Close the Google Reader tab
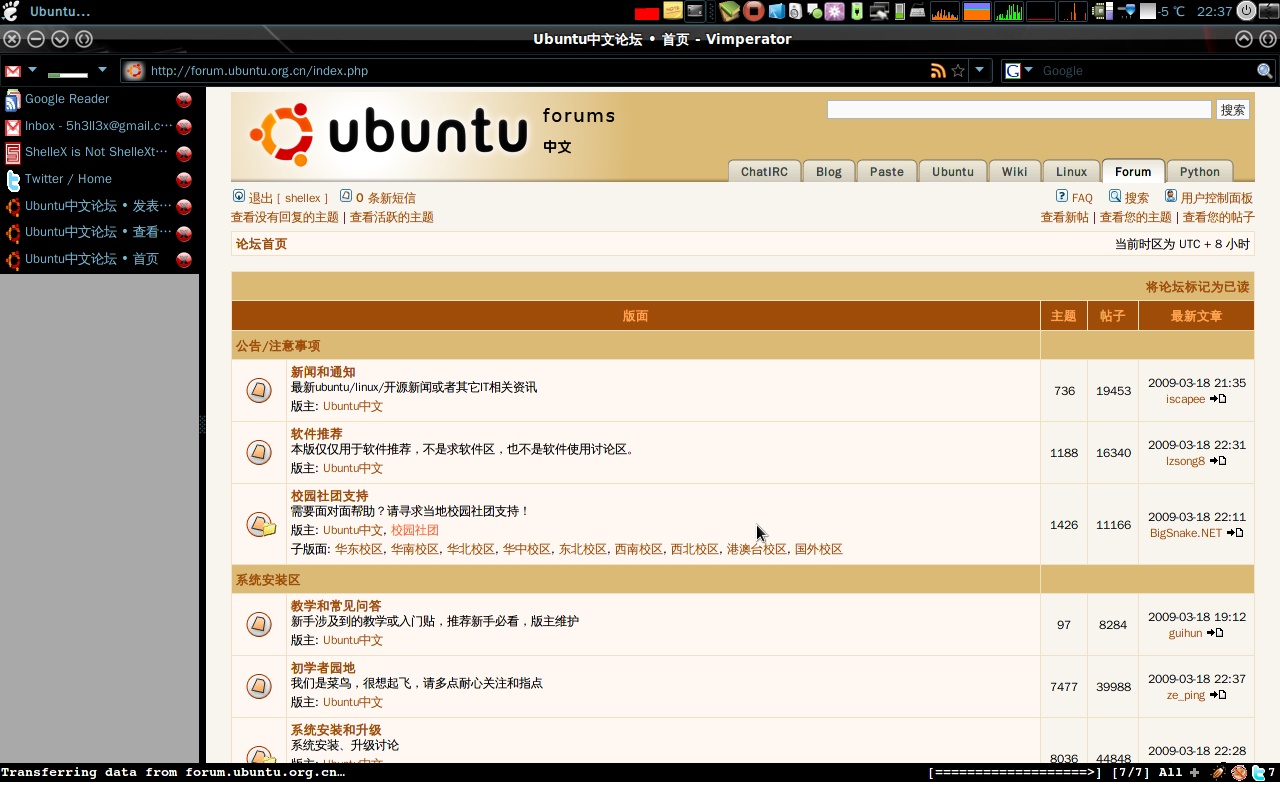Image resolution: width=1280 pixels, height=800 pixels. point(184,100)
